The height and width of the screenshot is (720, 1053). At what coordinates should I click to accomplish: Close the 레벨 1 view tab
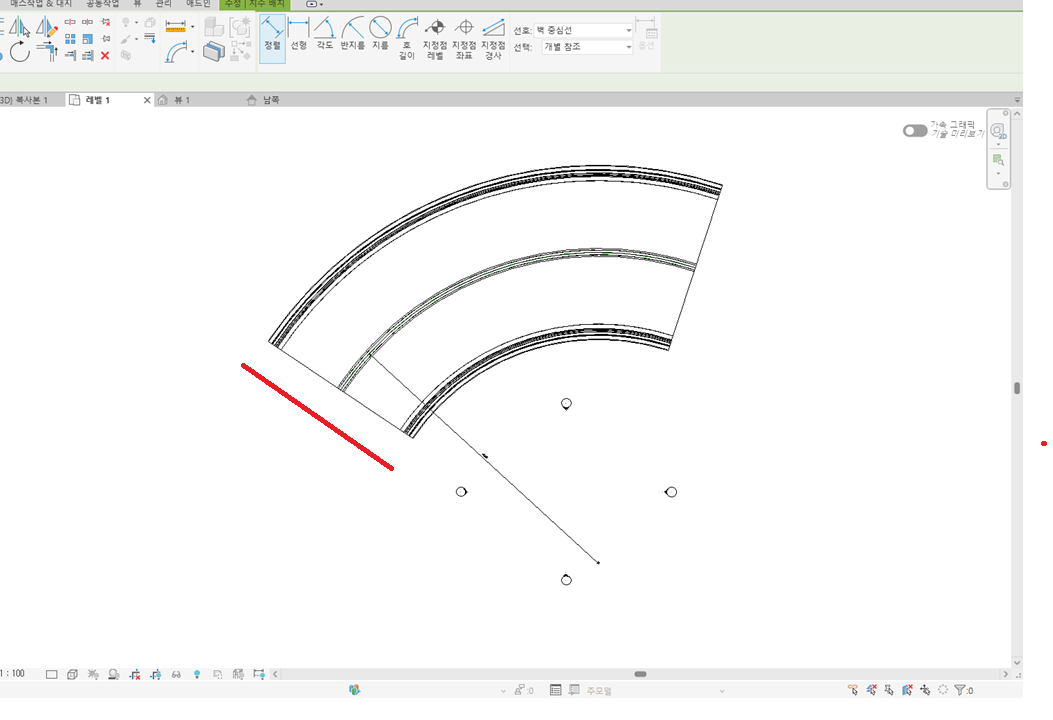tap(147, 100)
